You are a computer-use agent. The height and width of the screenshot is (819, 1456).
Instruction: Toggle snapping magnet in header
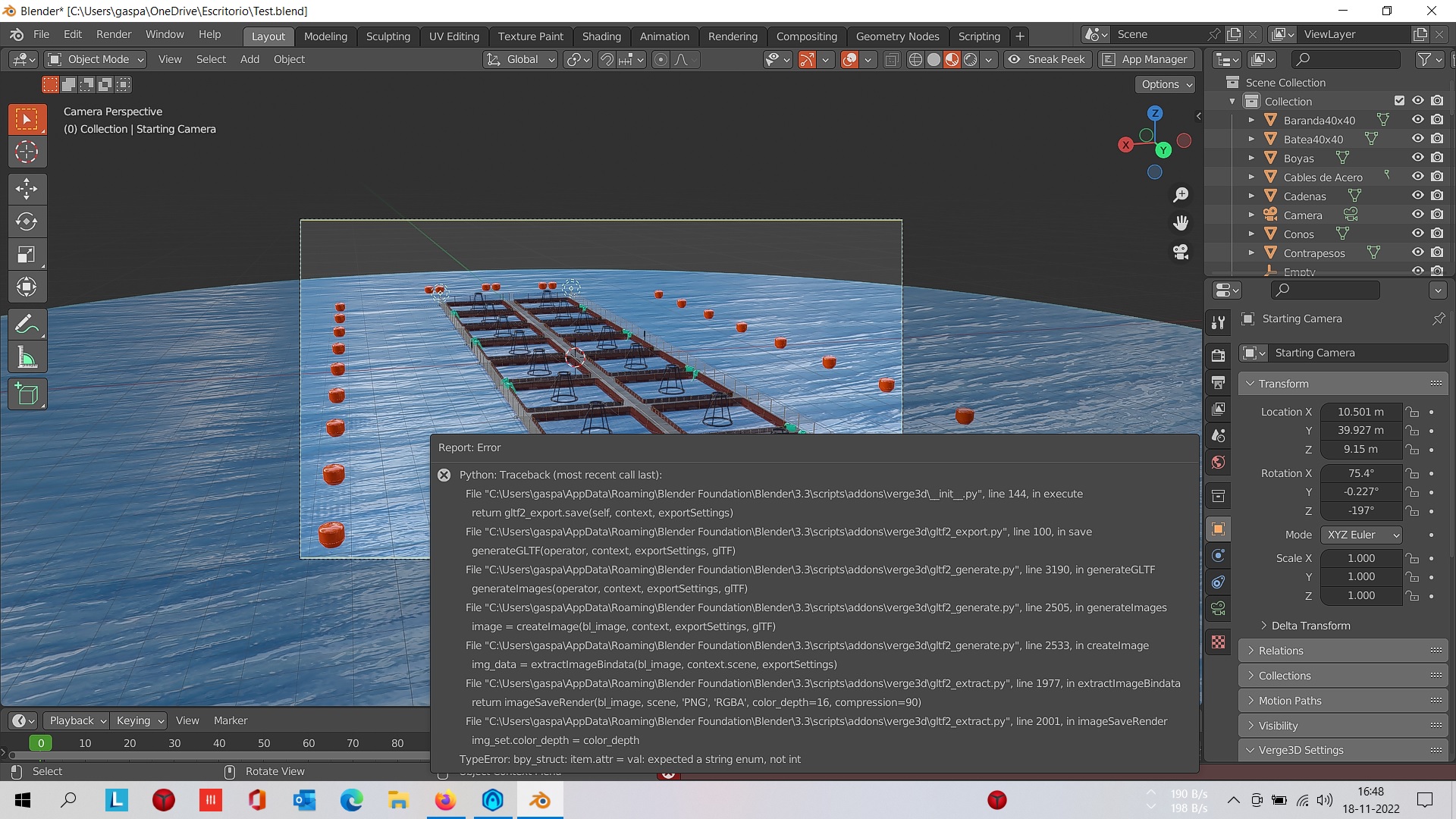pos(607,59)
